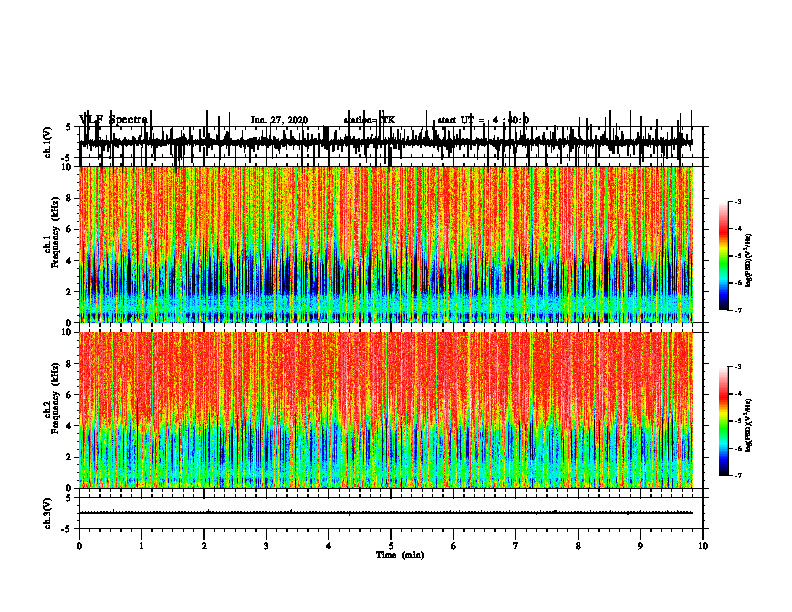This screenshot has height=612, width=792.
Task: Click time-axis tick label "9"
Action: click(x=640, y=546)
